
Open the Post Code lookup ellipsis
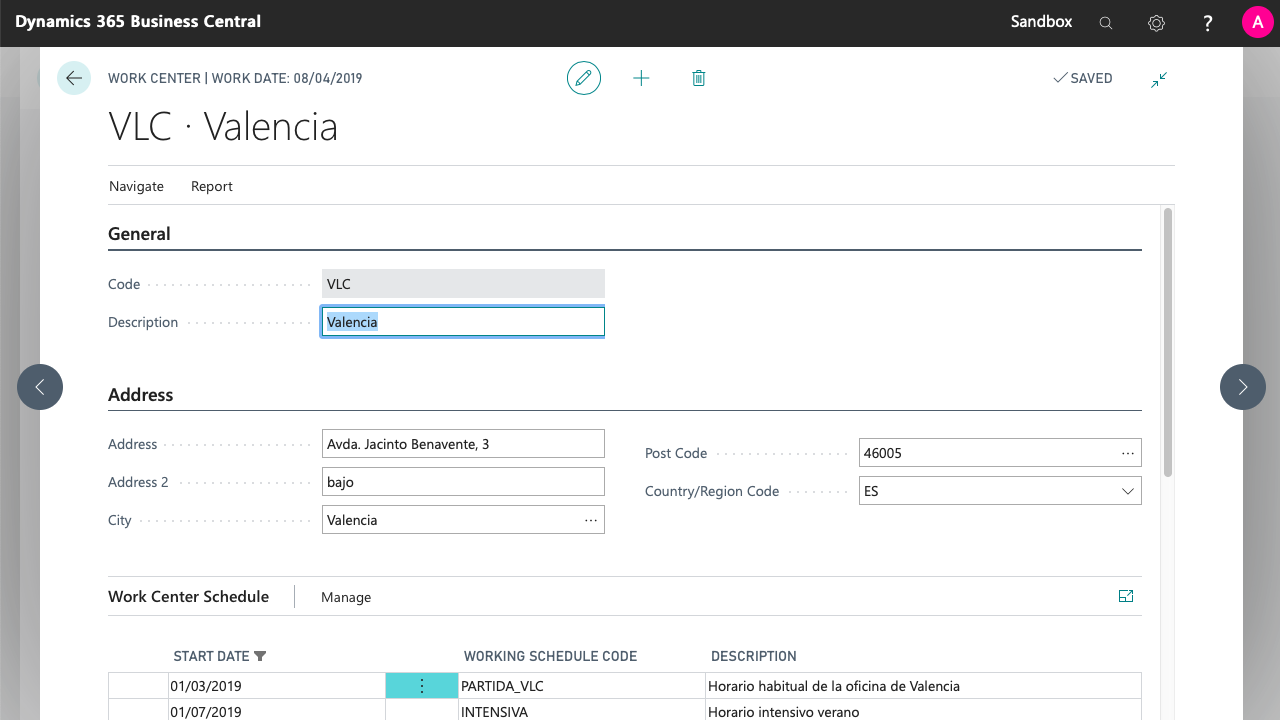tap(1128, 452)
